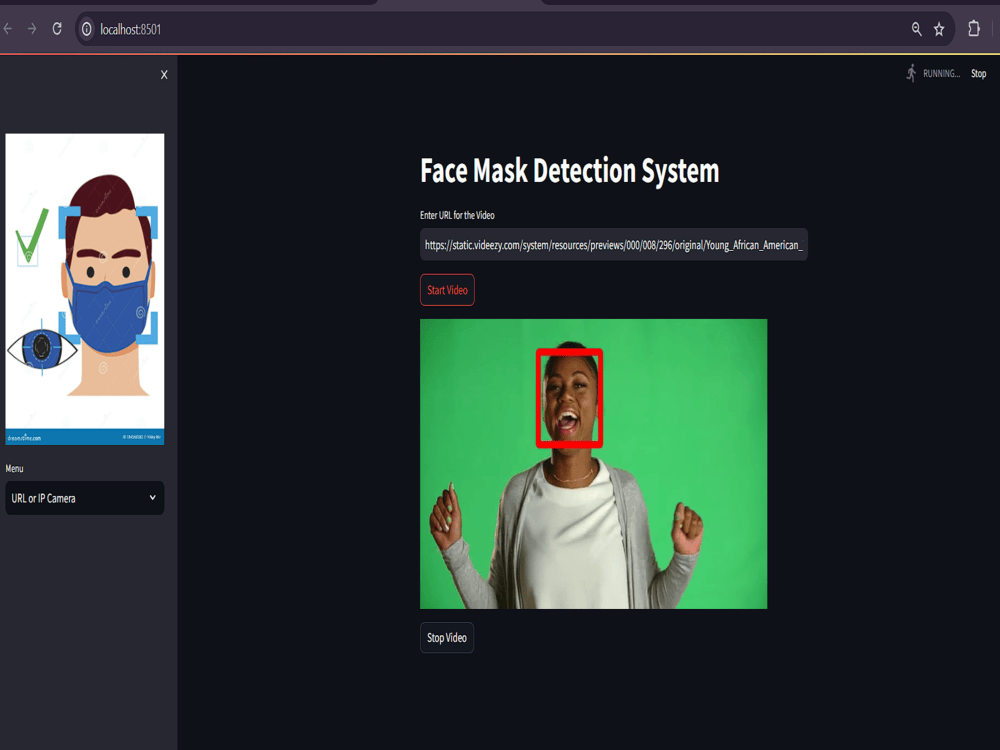1000x750 pixels.
Task: Click the running man status icon
Action: (911, 73)
